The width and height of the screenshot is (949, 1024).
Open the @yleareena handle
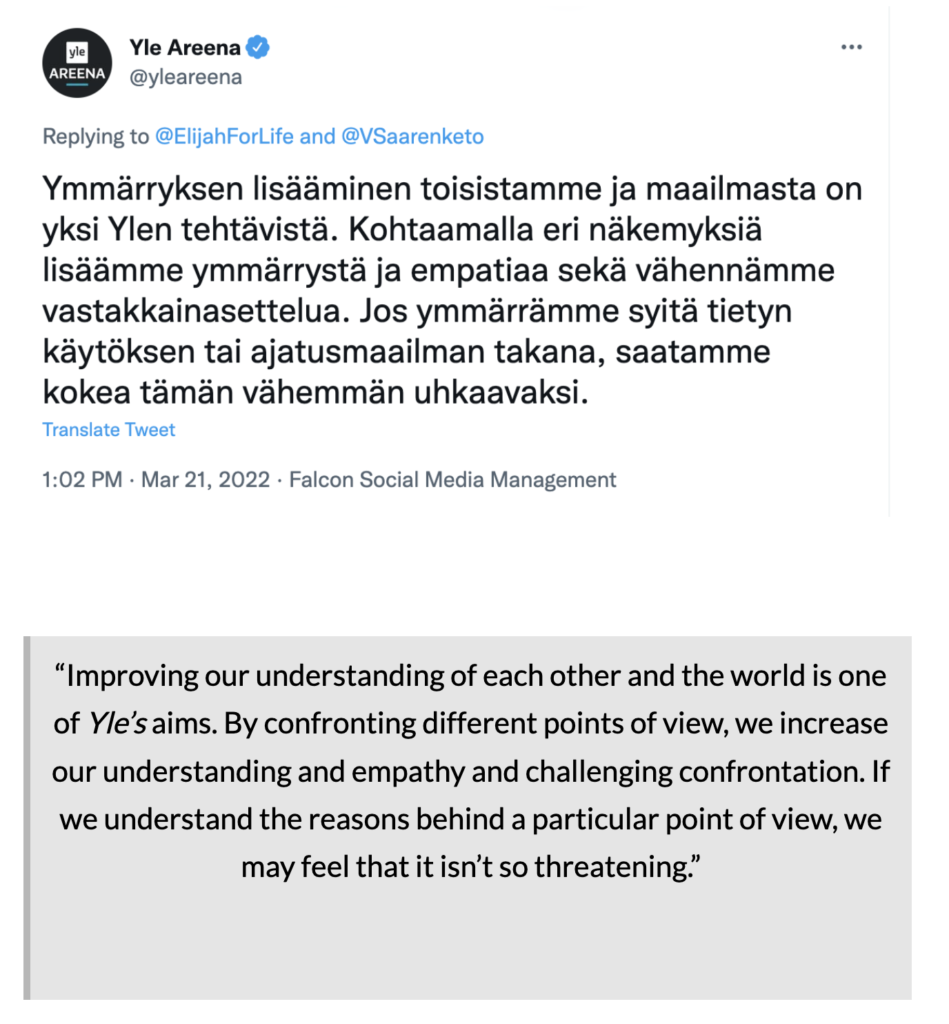[x=185, y=77]
